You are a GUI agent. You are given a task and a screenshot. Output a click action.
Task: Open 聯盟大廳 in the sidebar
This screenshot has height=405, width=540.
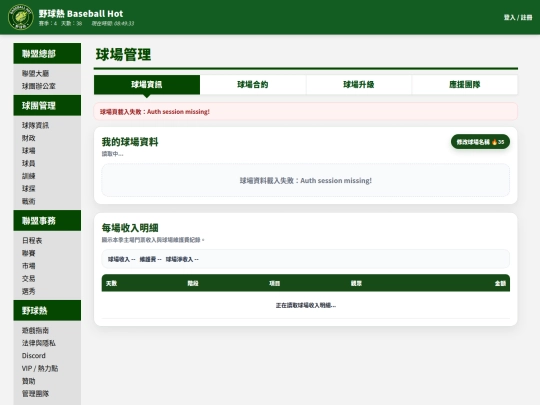[x=35, y=73]
